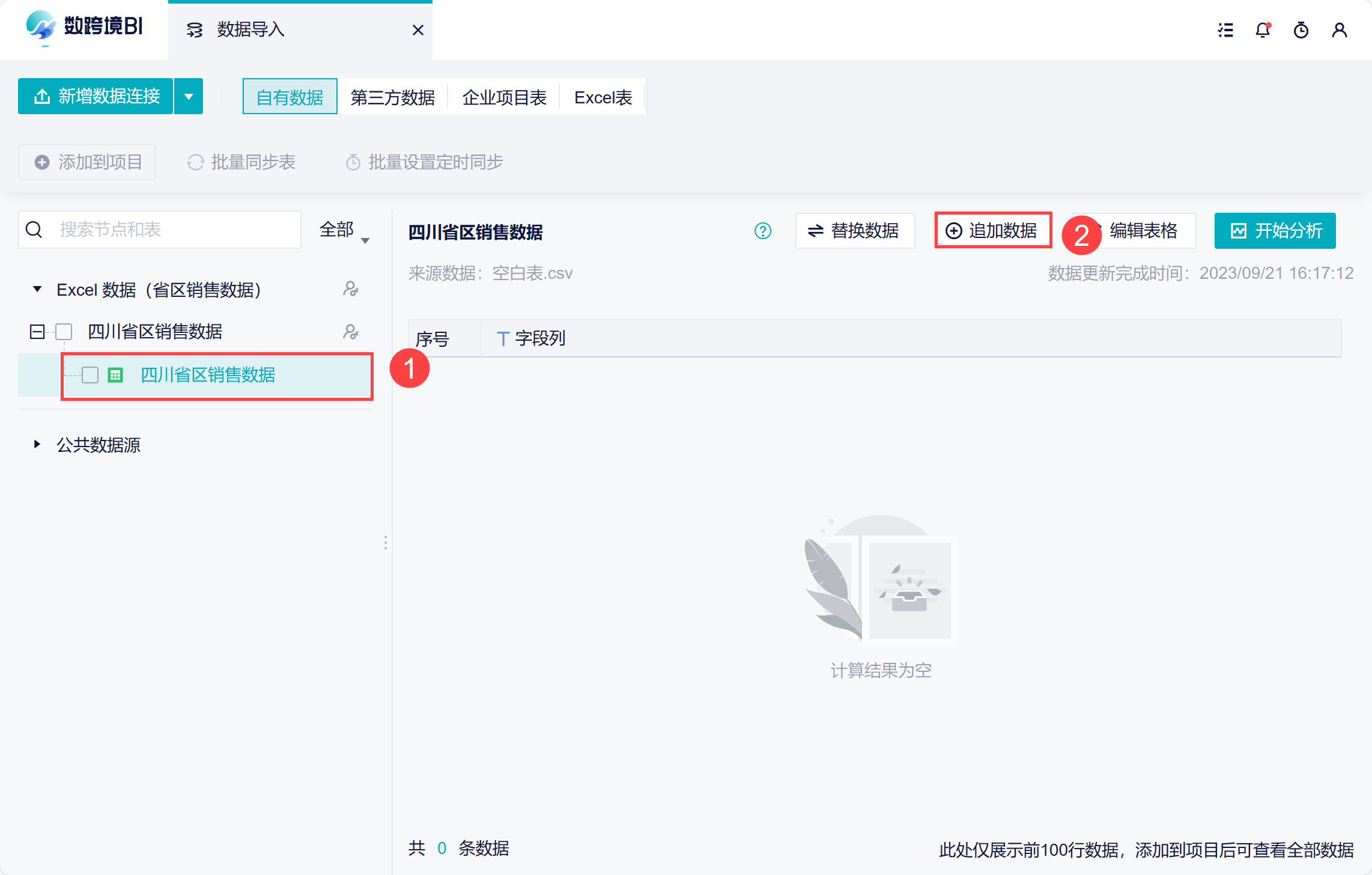Check the 四川省区销售数据 folder checkbox
Screen dimensions: 1372x875
point(64,332)
